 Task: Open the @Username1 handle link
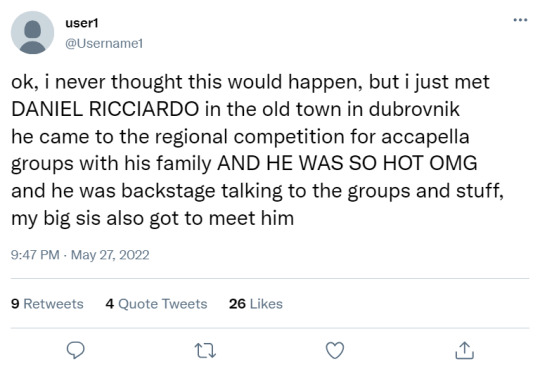[x=104, y=43]
